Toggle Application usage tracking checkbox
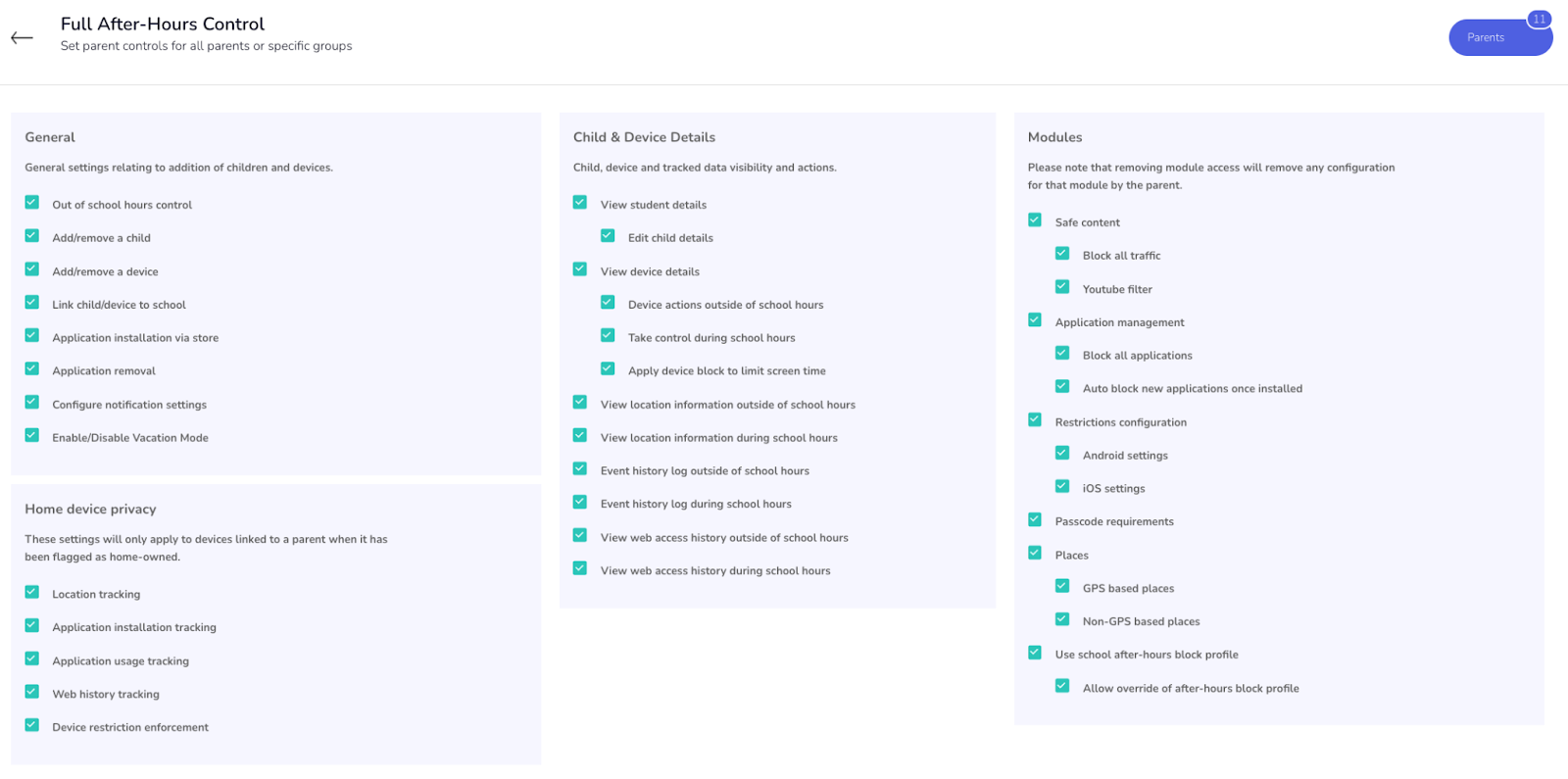Viewport: 1568px width, 779px height. coord(32,659)
